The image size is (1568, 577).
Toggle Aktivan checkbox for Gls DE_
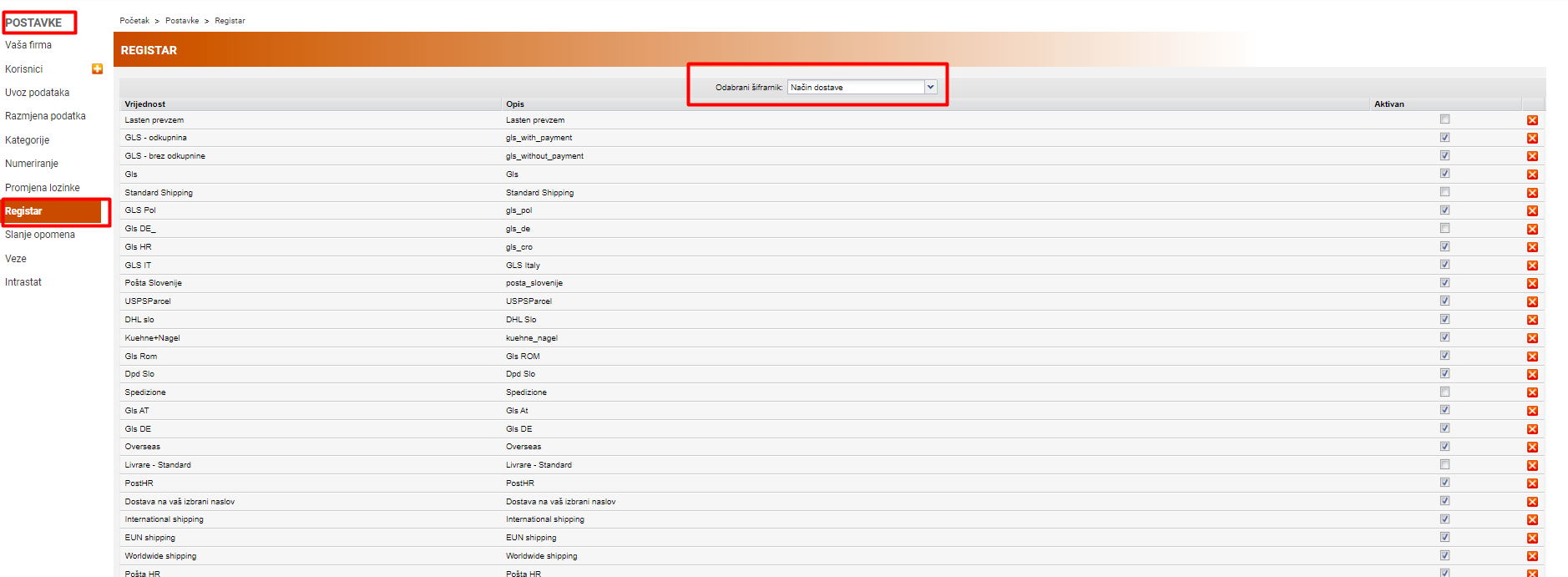click(1444, 228)
